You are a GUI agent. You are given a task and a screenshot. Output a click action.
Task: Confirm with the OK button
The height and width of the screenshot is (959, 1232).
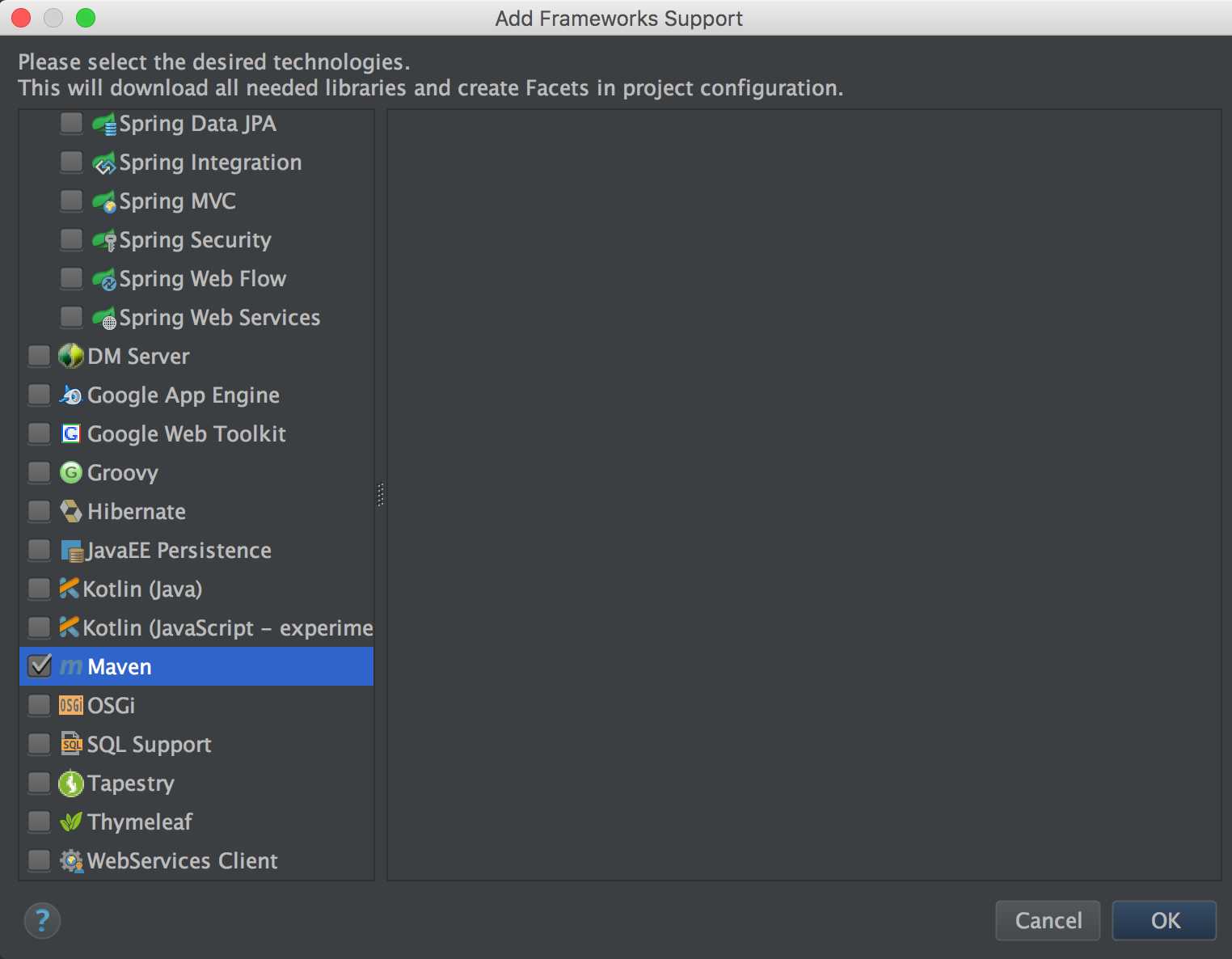(1164, 920)
